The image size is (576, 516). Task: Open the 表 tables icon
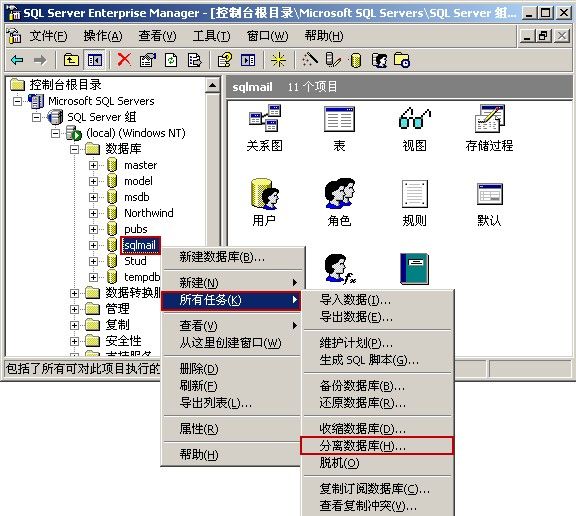[x=339, y=119]
